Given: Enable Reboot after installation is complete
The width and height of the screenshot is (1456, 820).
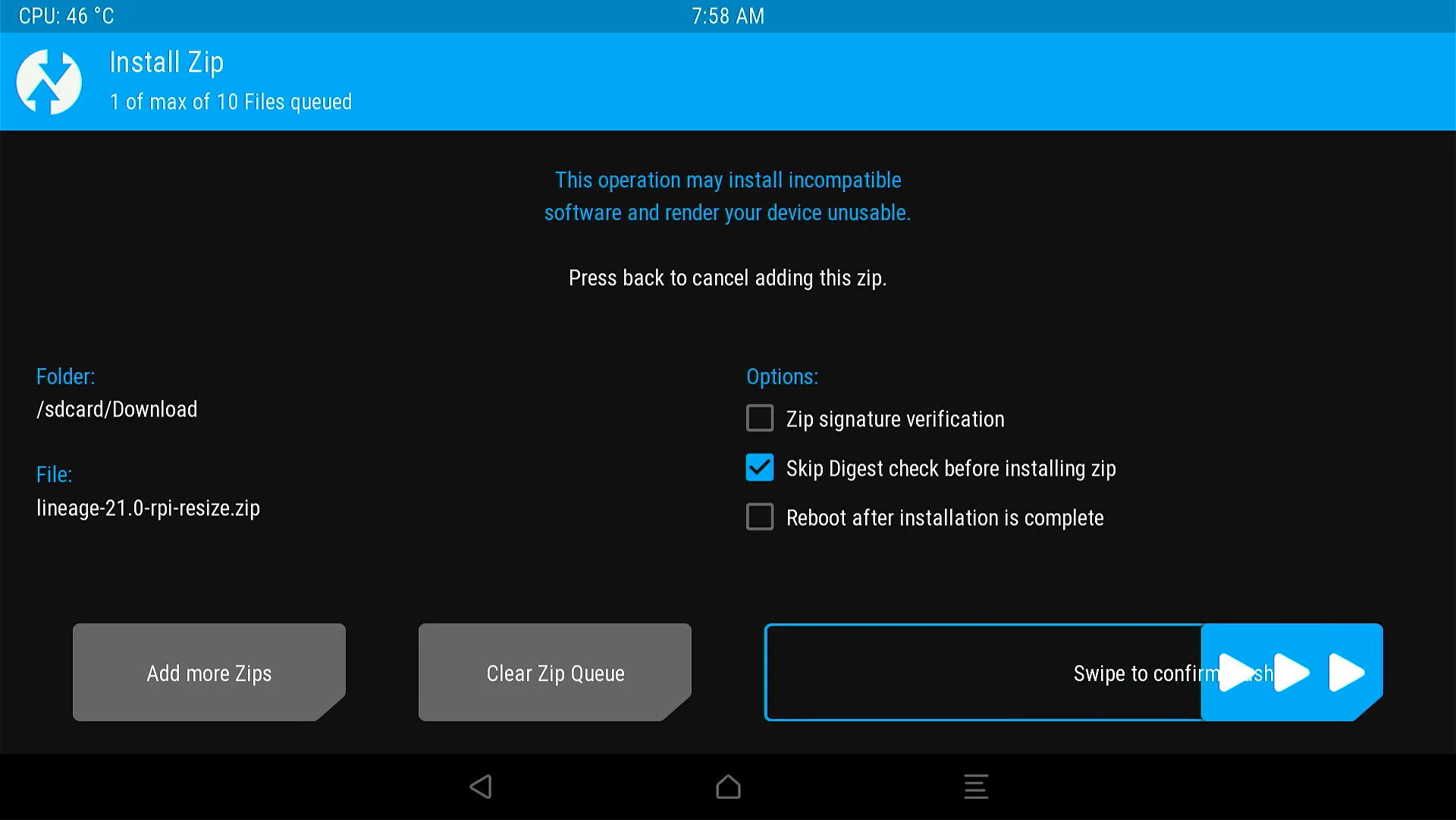Looking at the screenshot, I should tap(760, 517).
